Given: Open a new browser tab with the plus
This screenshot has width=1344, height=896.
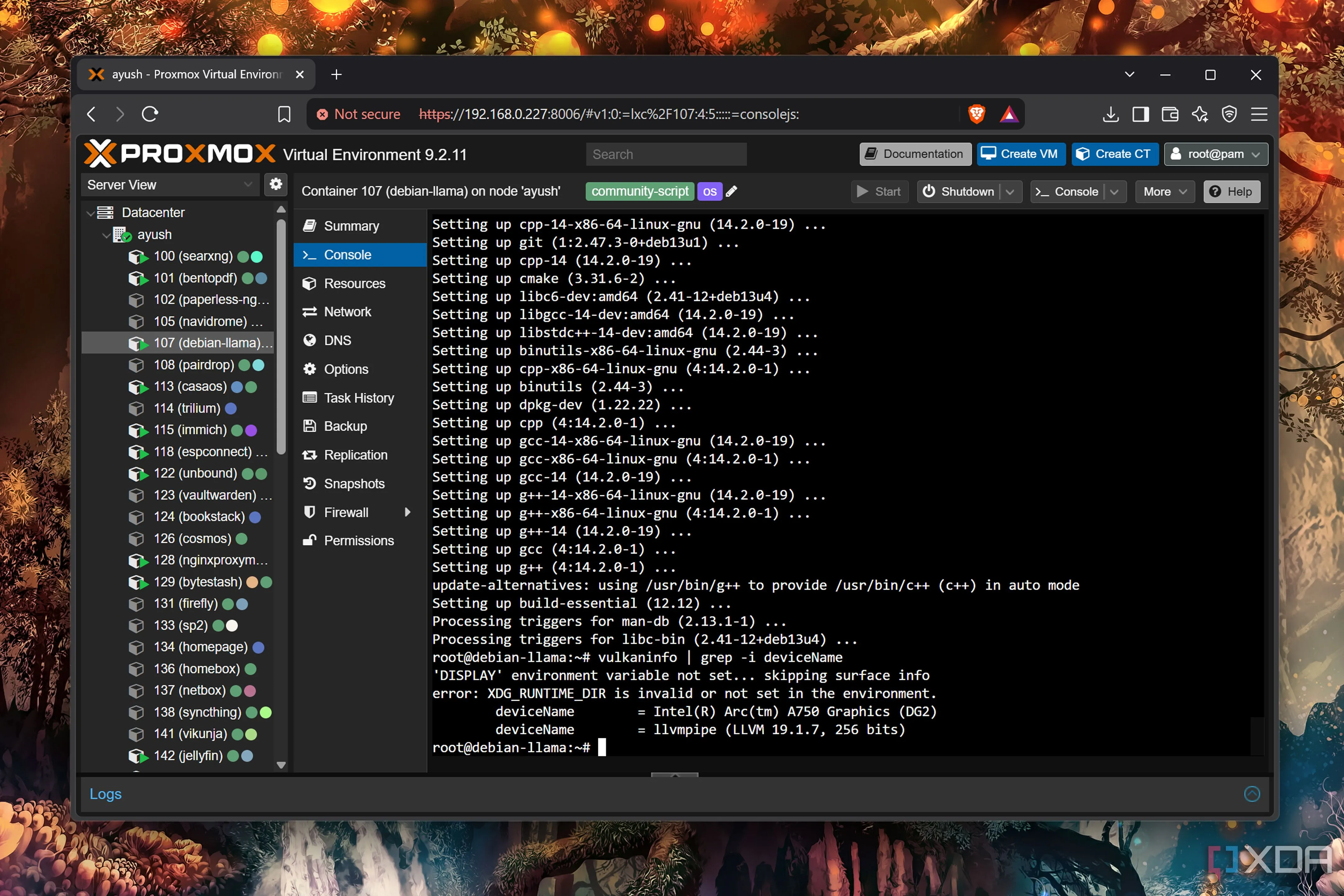Looking at the screenshot, I should pos(337,75).
